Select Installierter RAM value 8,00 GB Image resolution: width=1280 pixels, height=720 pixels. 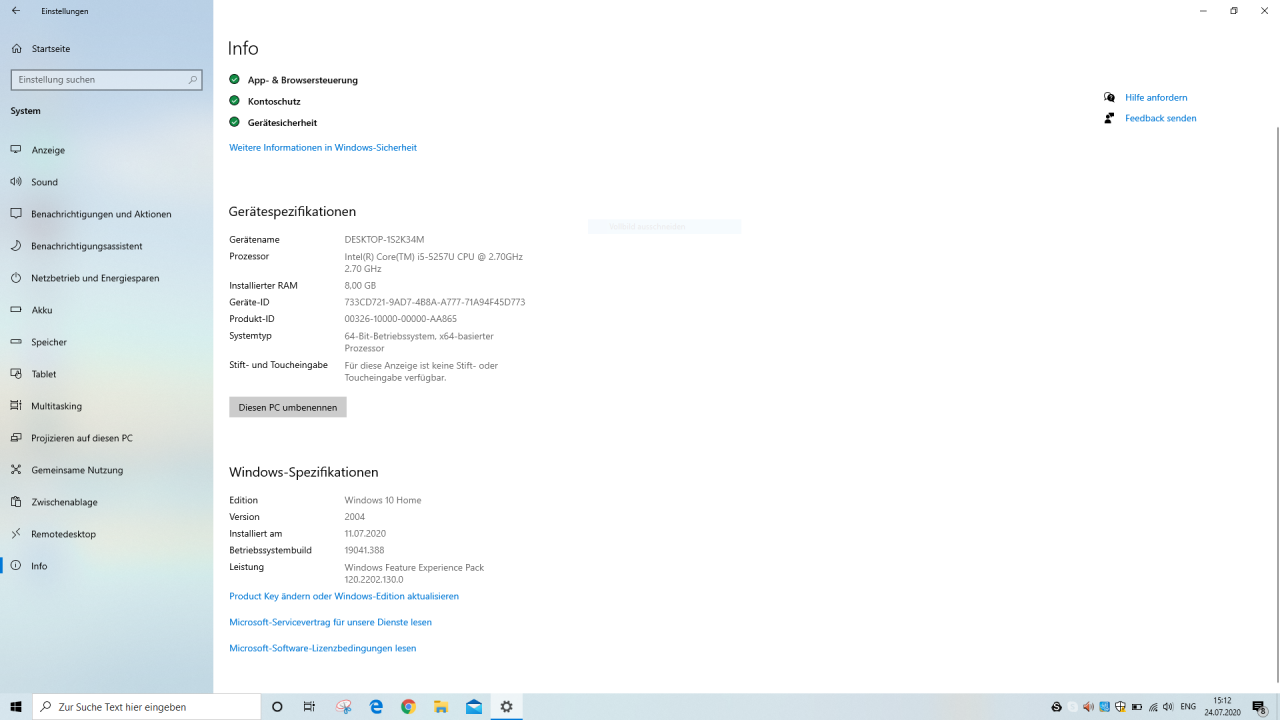[360, 286]
